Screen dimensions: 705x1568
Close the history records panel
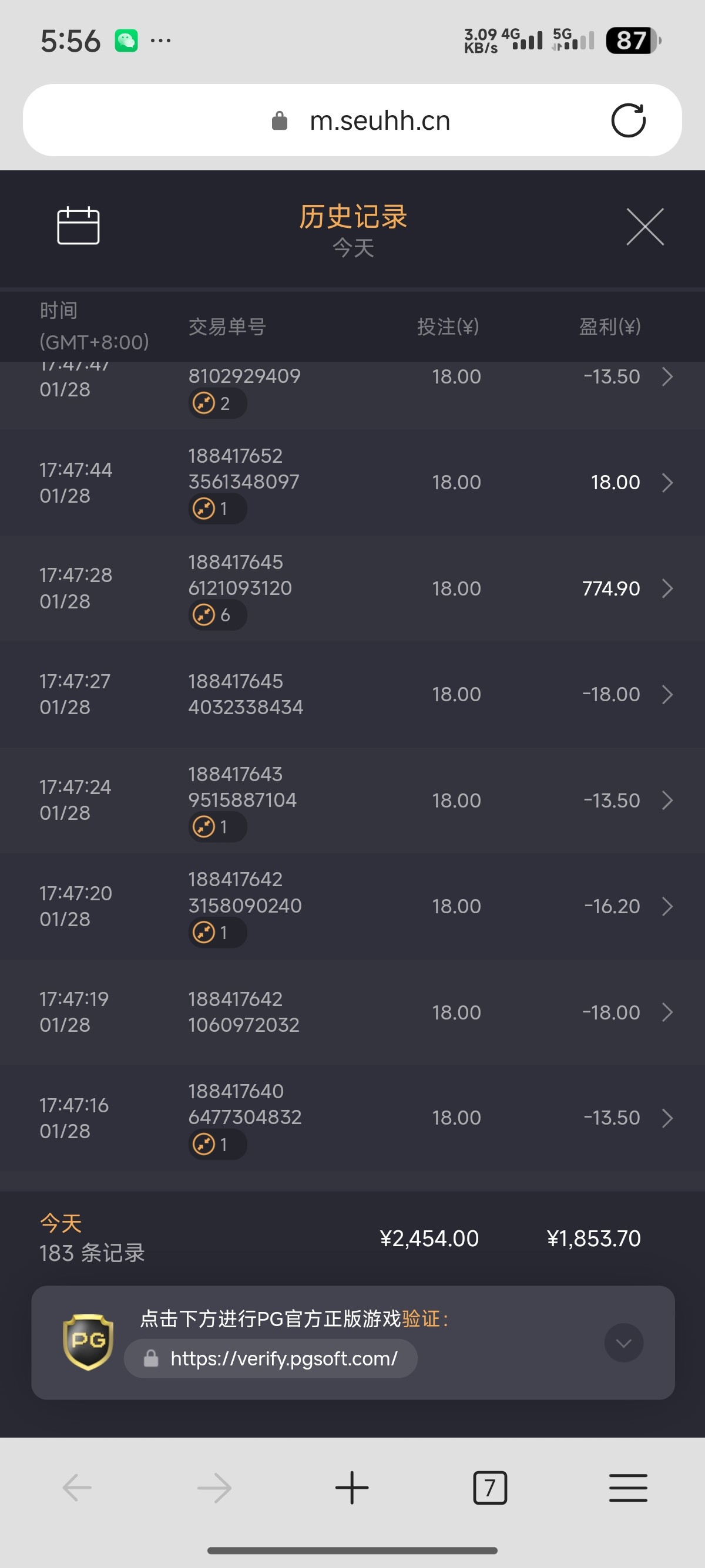[644, 227]
